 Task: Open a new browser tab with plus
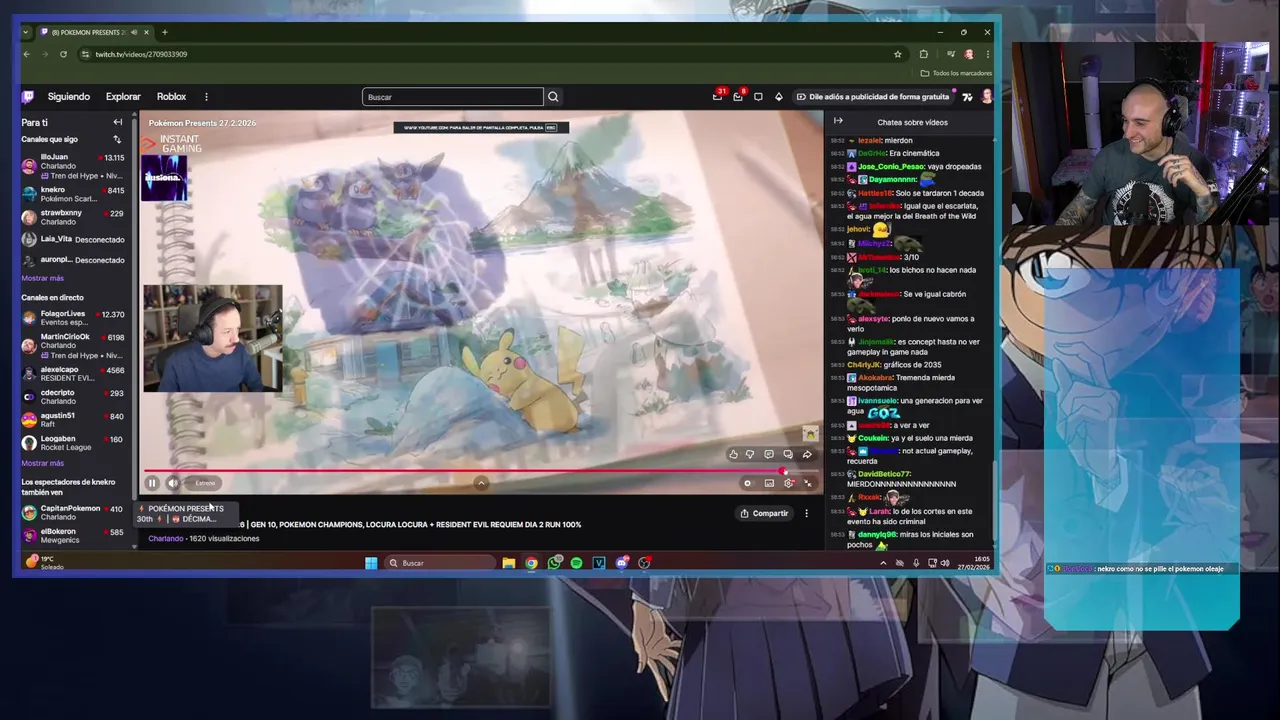pos(164,32)
